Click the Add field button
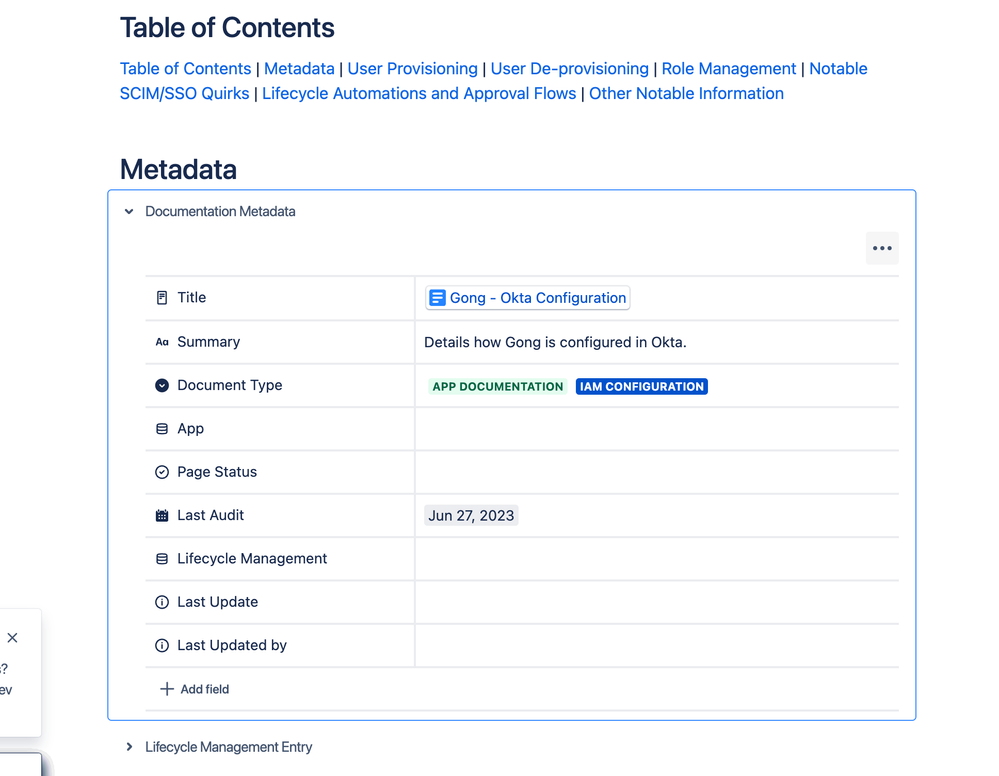999x776 pixels. coord(194,689)
